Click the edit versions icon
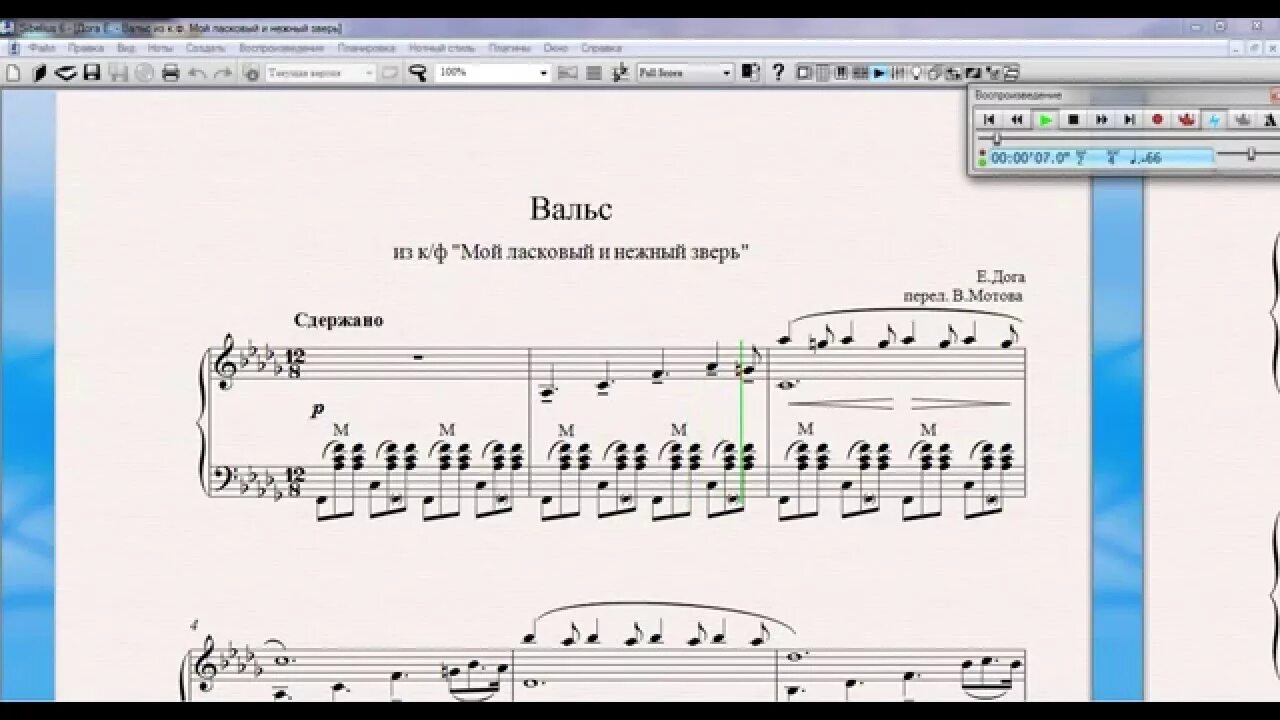 tap(251, 72)
